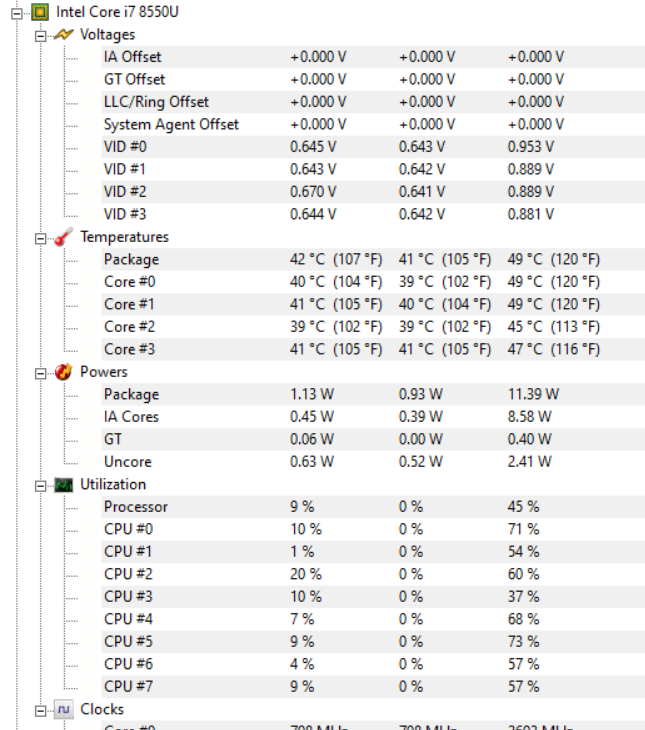Select the Core #3 temperature row

(373, 349)
